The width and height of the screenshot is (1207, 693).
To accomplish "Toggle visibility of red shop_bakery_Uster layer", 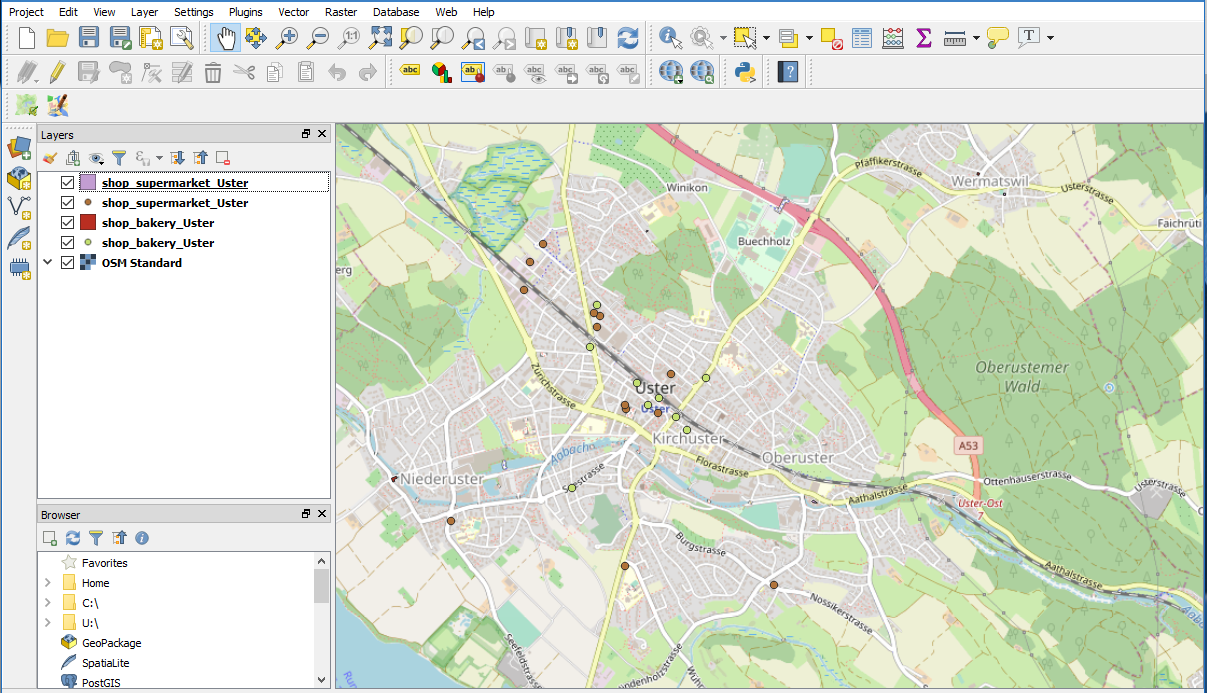I will [x=68, y=223].
